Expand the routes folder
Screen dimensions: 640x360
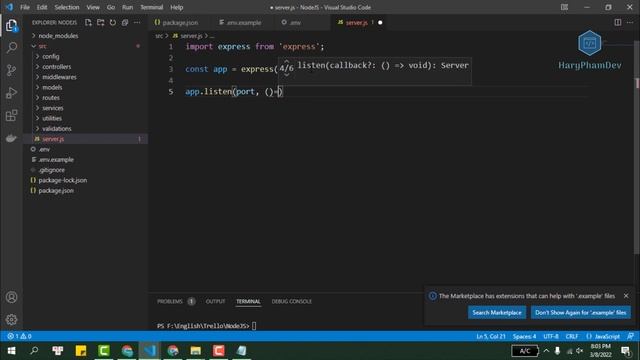coord(51,98)
